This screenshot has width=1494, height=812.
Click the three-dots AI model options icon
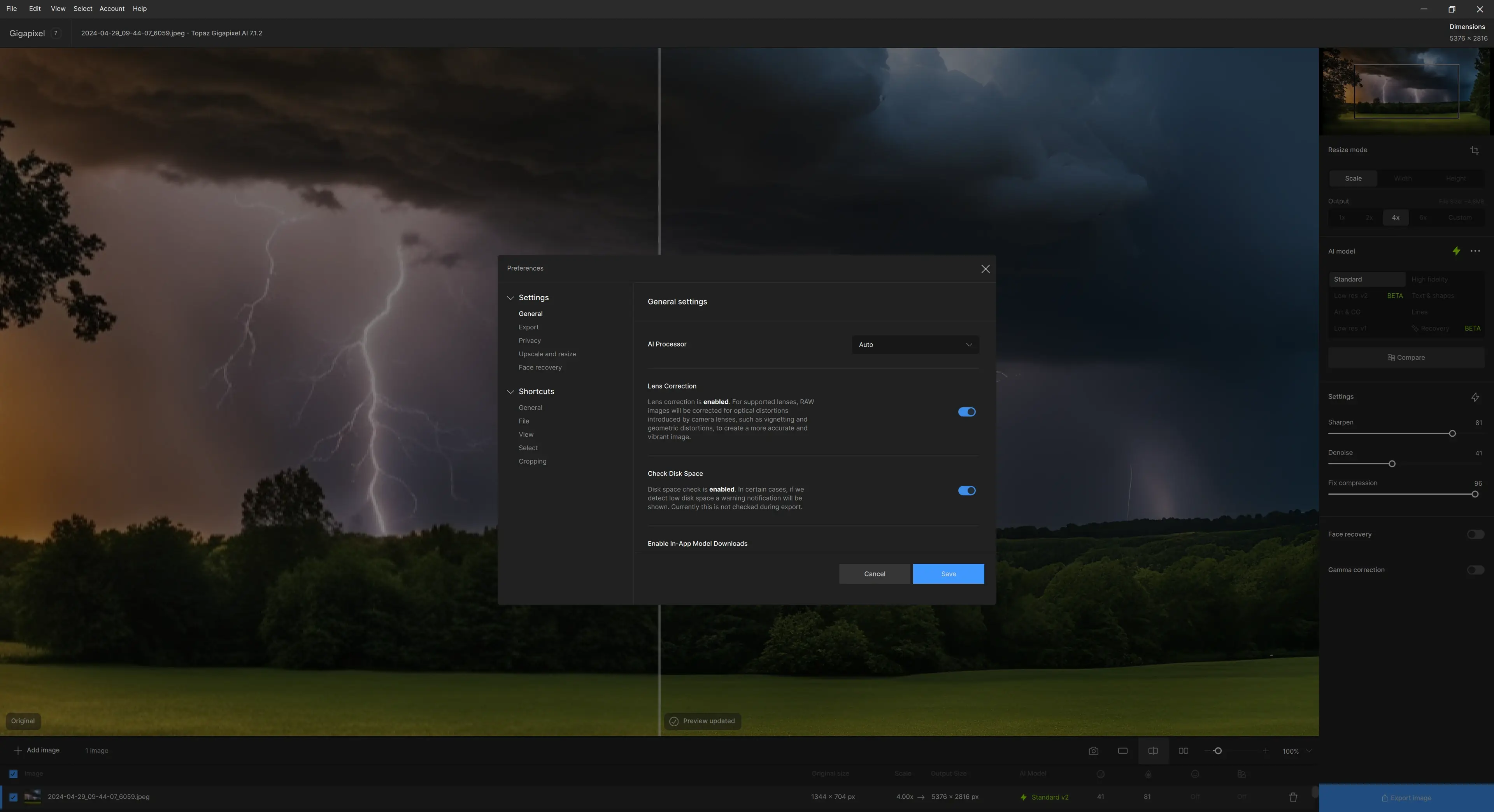tap(1475, 251)
